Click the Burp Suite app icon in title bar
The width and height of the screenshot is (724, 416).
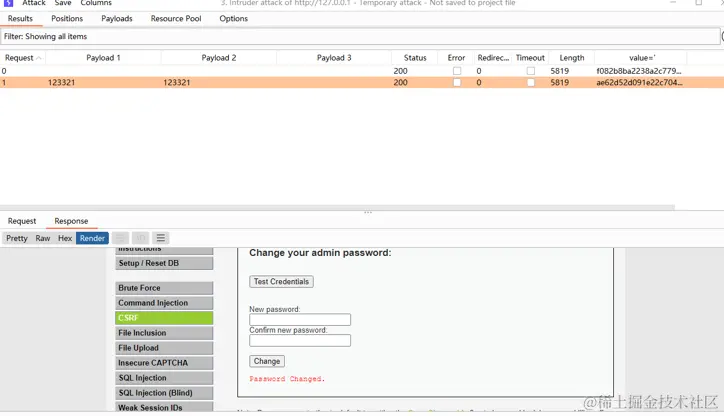point(8,3)
